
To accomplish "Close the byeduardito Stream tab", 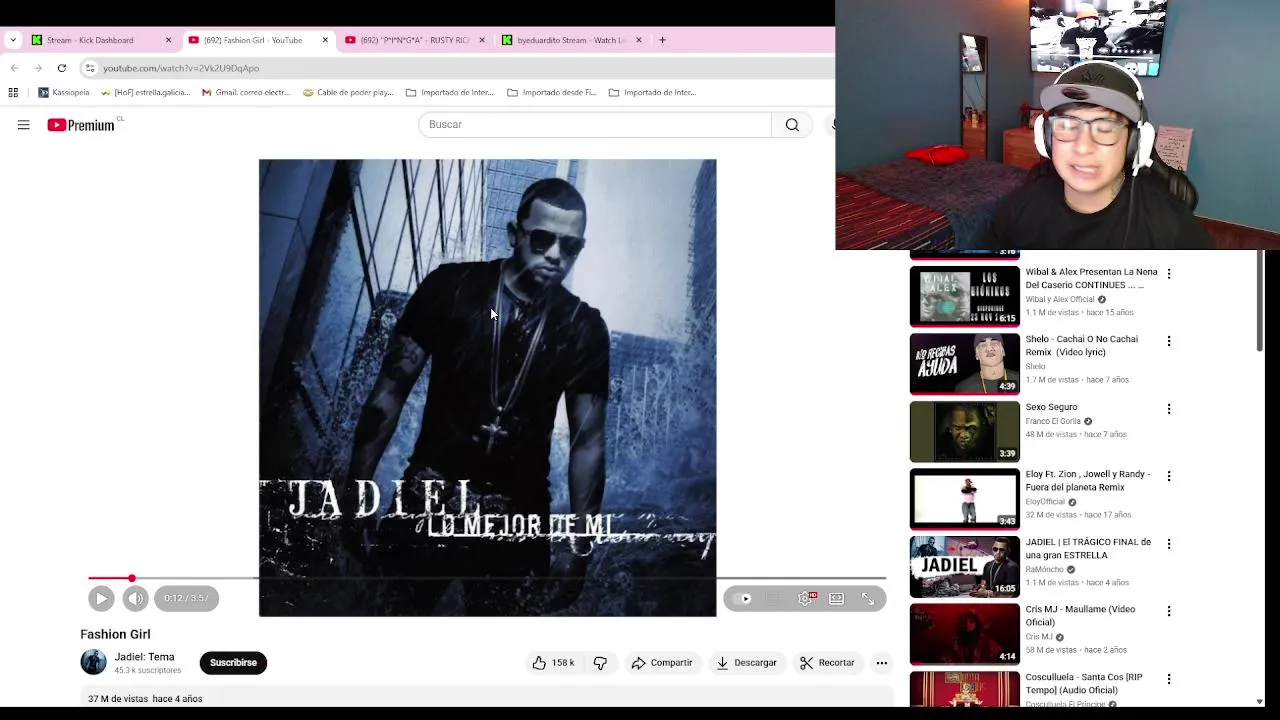I will (x=638, y=40).
